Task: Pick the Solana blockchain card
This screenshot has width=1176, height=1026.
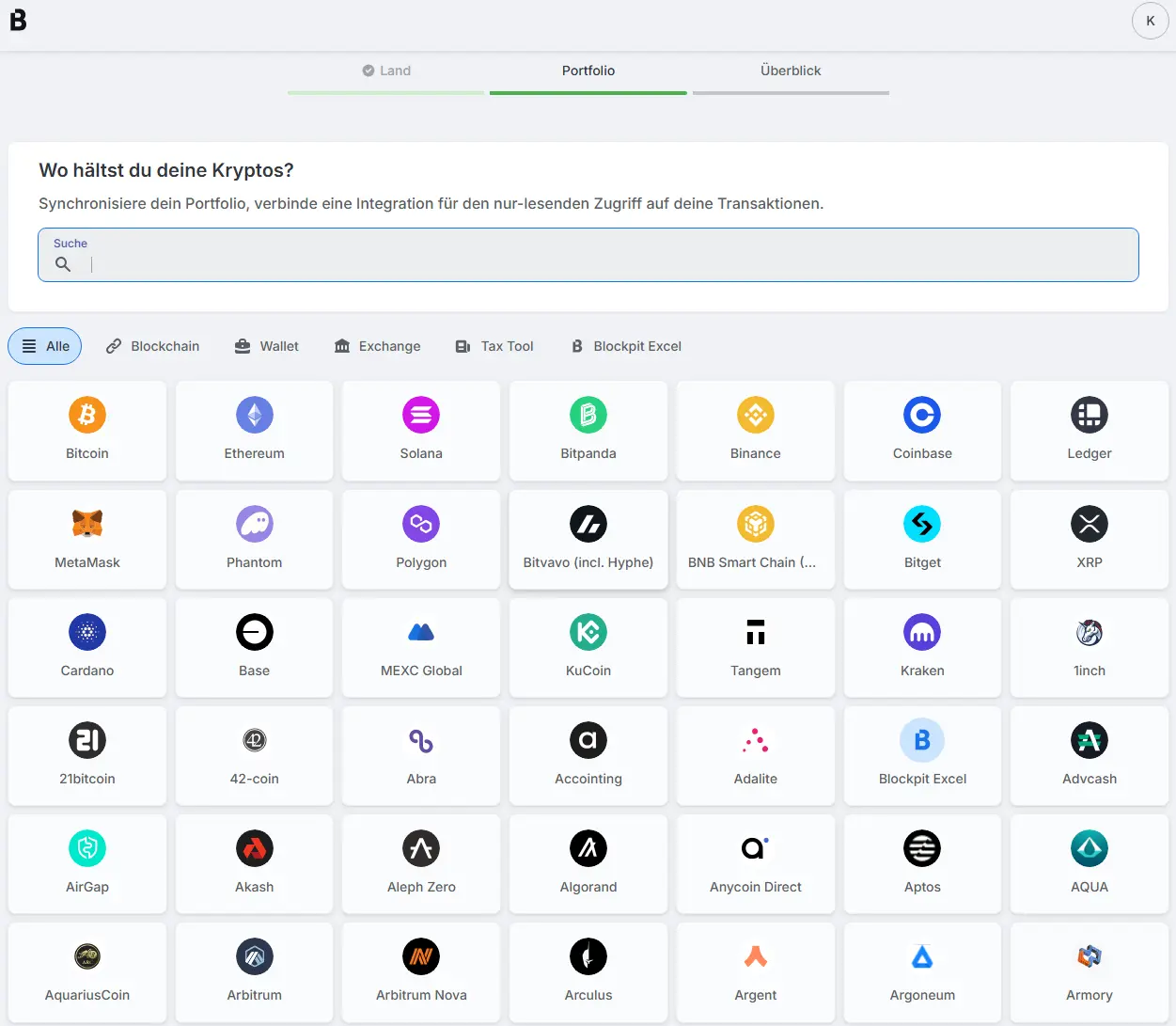Action: coord(421,431)
